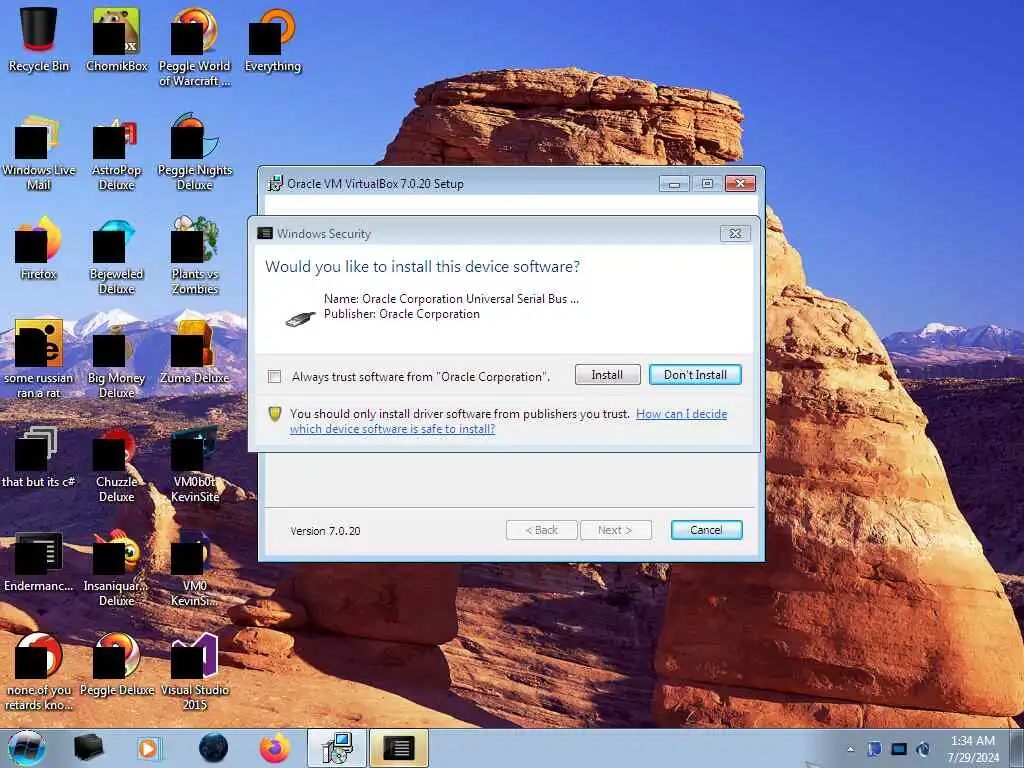
Task: Click 'Would you like to install this device software?' heading
Action: [423, 266]
